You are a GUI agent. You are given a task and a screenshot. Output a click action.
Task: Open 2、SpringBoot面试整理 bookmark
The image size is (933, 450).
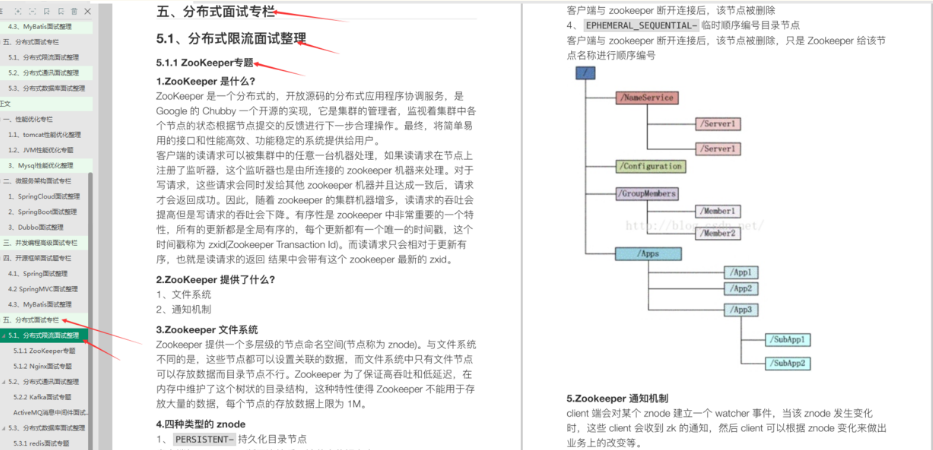[43, 212]
